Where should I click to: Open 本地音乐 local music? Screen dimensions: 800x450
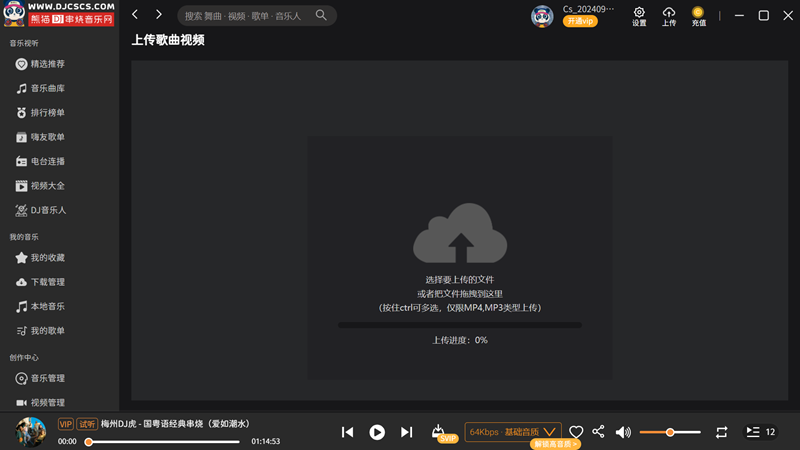(40, 306)
